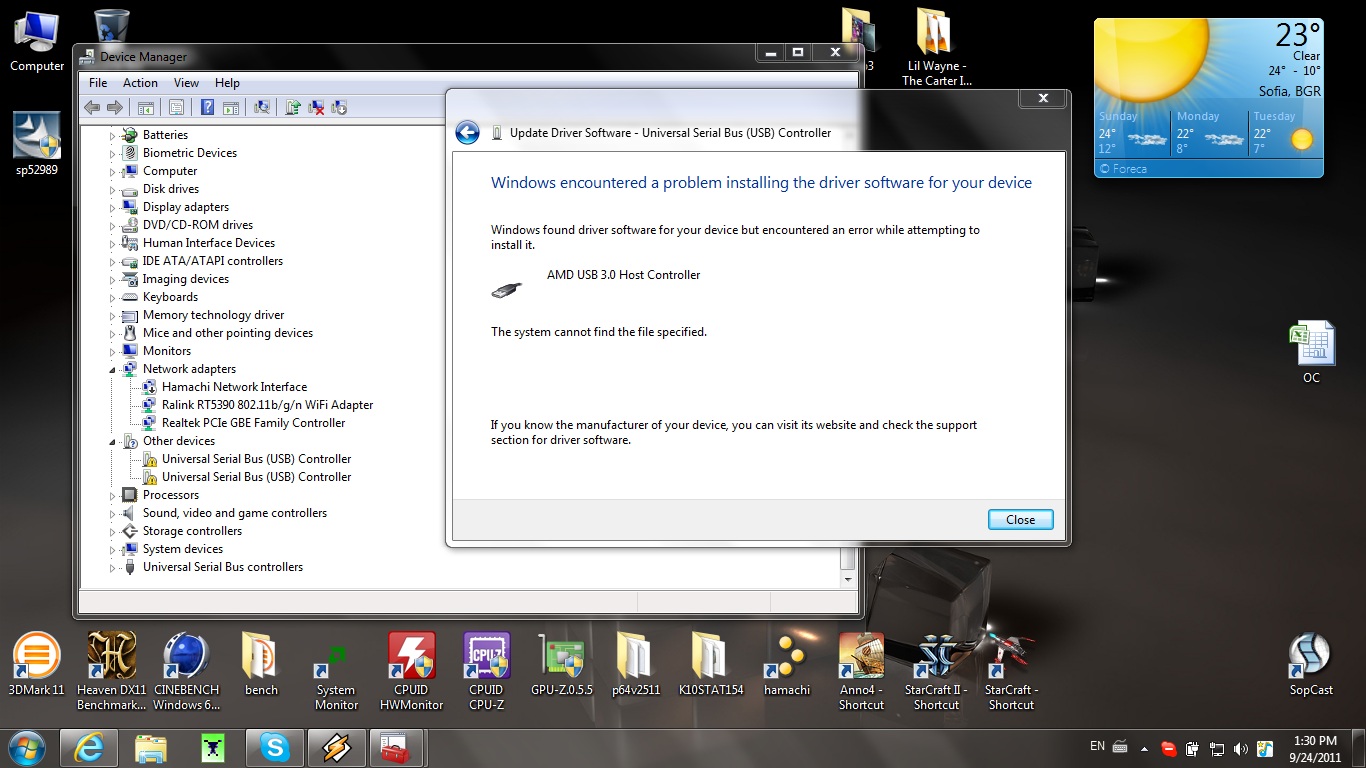Open the File menu in Device Manager
Image resolution: width=1366 pixels, height=768 pixels.
(x=98, y=83)
